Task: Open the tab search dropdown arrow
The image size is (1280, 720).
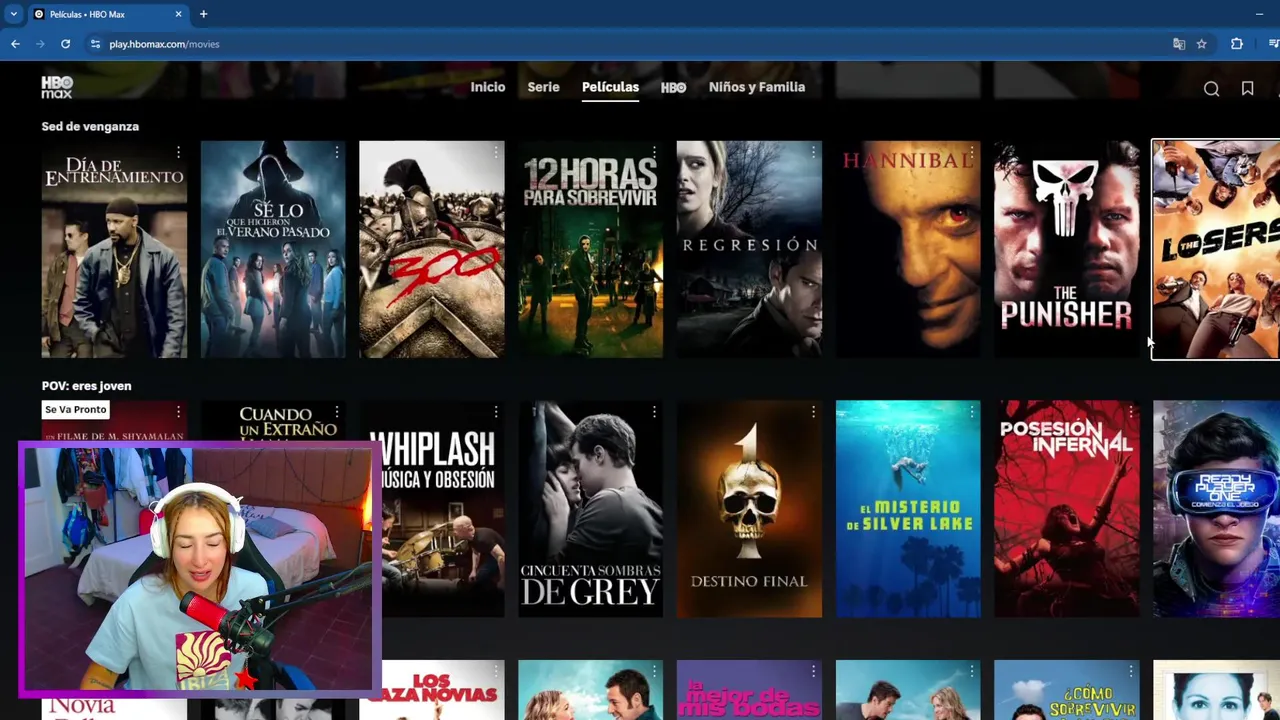Action: (x=13, y=14)
